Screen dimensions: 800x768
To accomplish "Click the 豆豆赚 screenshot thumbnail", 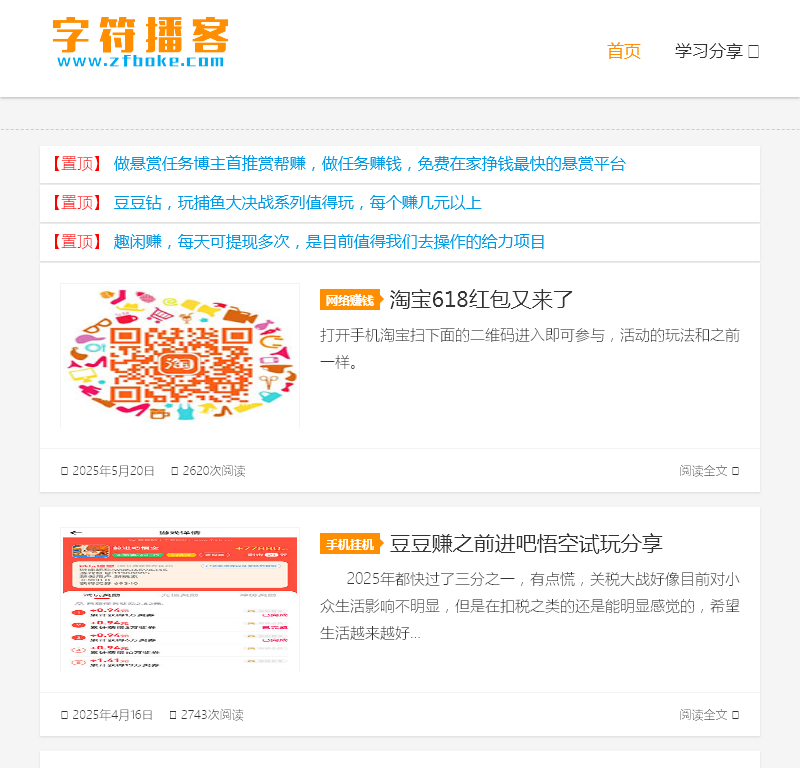I will 180,599.
